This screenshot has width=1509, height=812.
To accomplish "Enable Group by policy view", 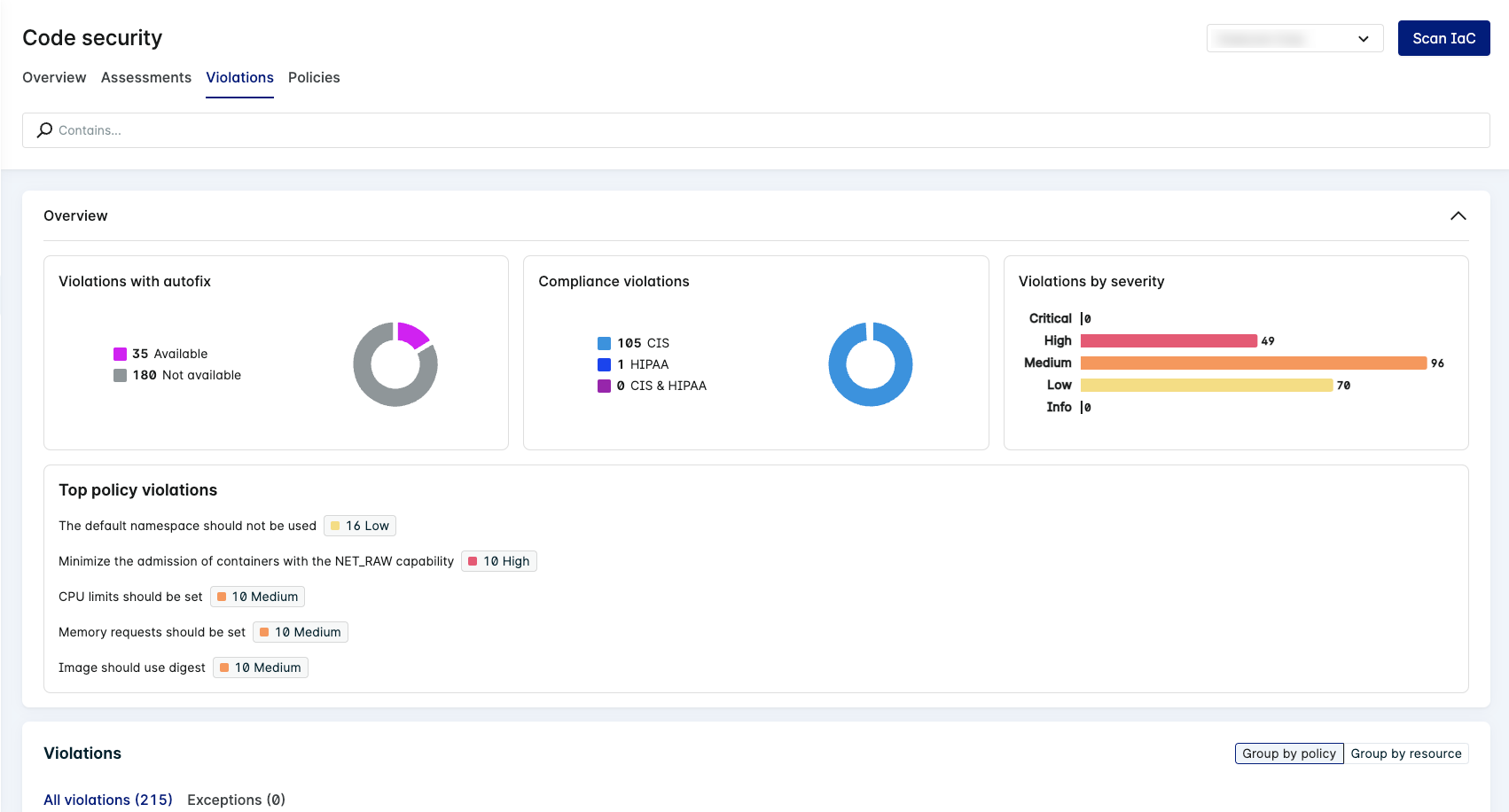I will point(1288,753).
